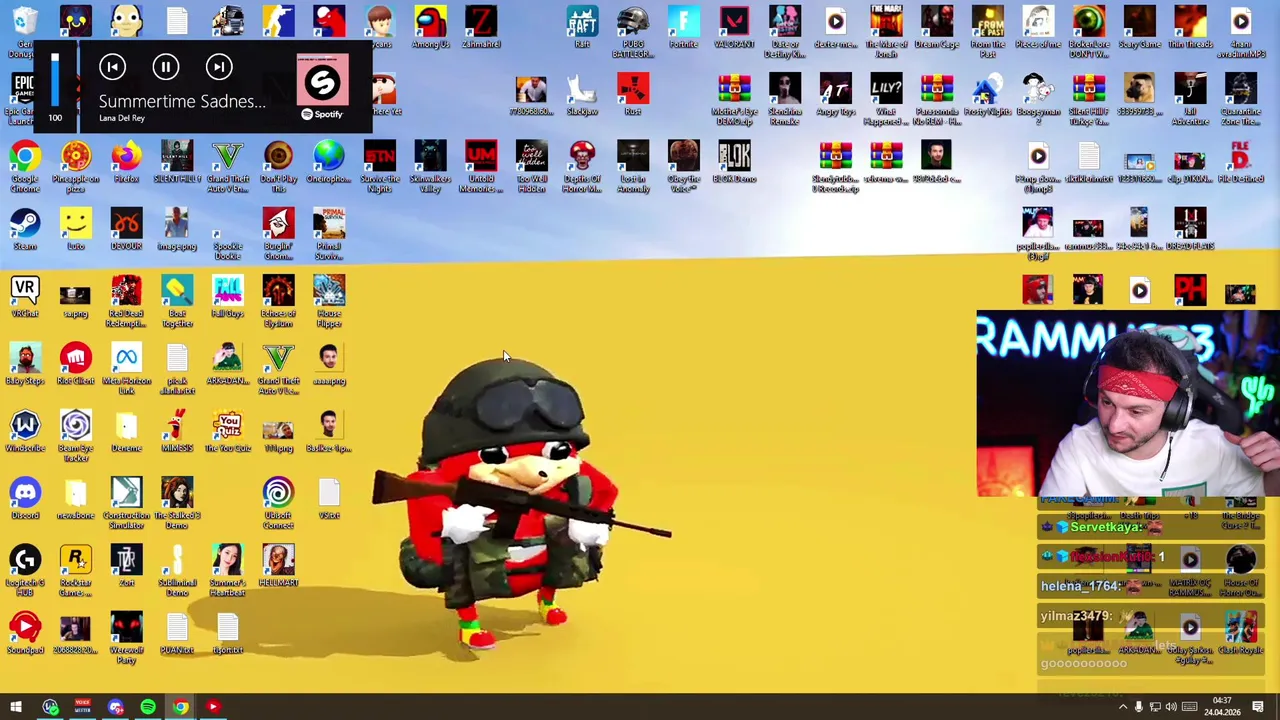1280x720 pixels.
Task: Select the Beam Eye Tracker icon
Action: click(76, 436)
